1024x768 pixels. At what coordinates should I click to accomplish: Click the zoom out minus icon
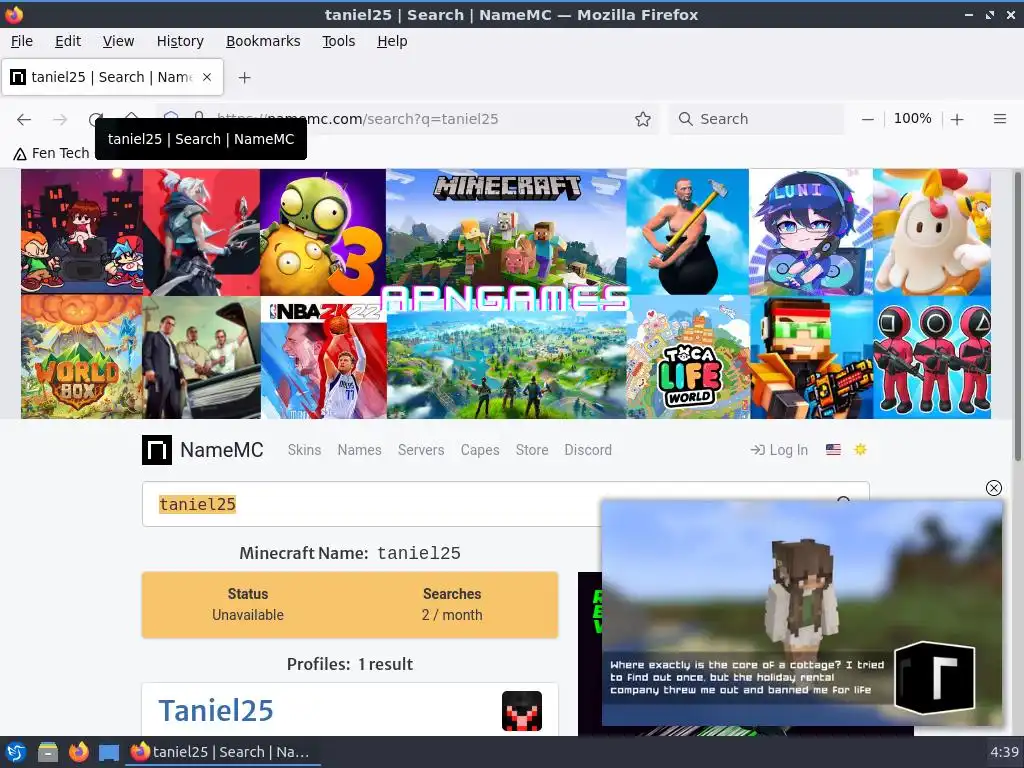867,119
